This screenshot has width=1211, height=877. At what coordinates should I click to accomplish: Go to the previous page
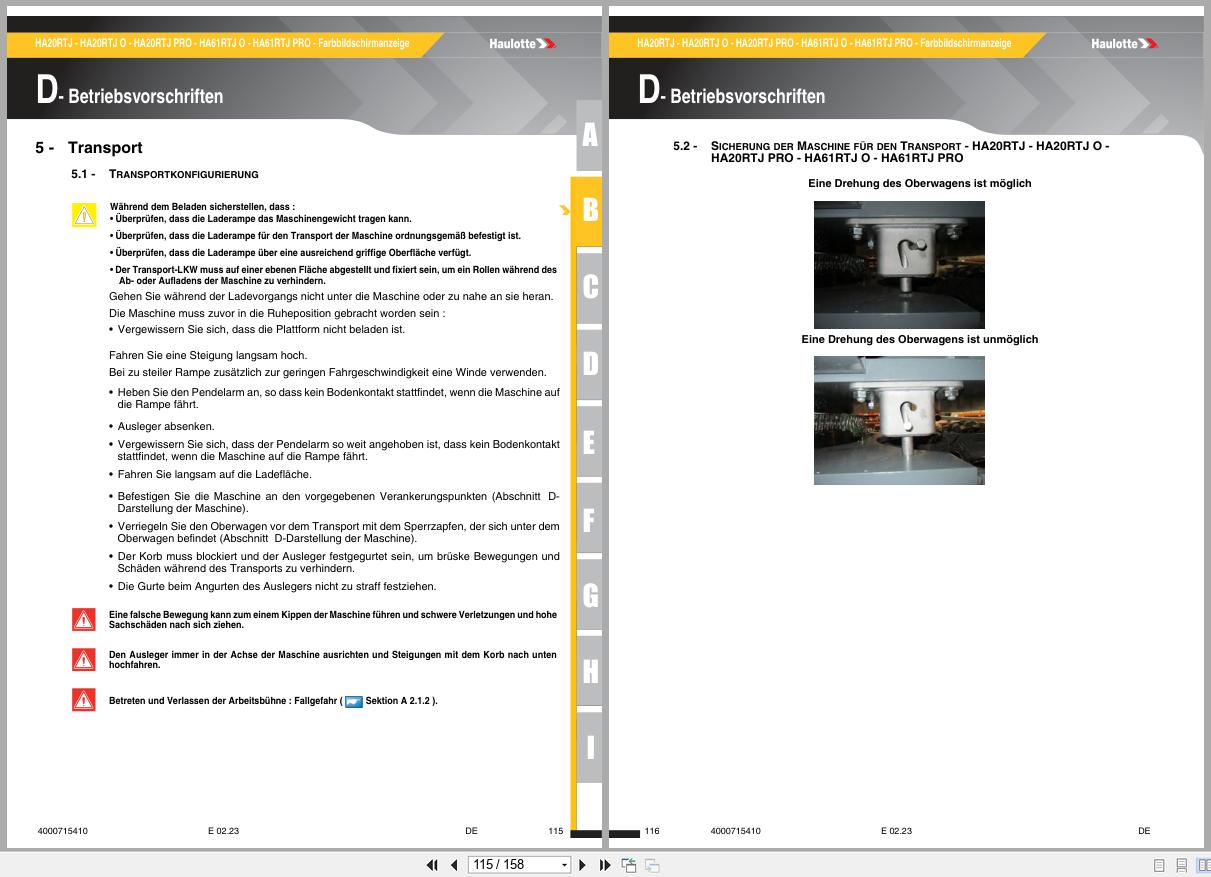tap(454, 865)
